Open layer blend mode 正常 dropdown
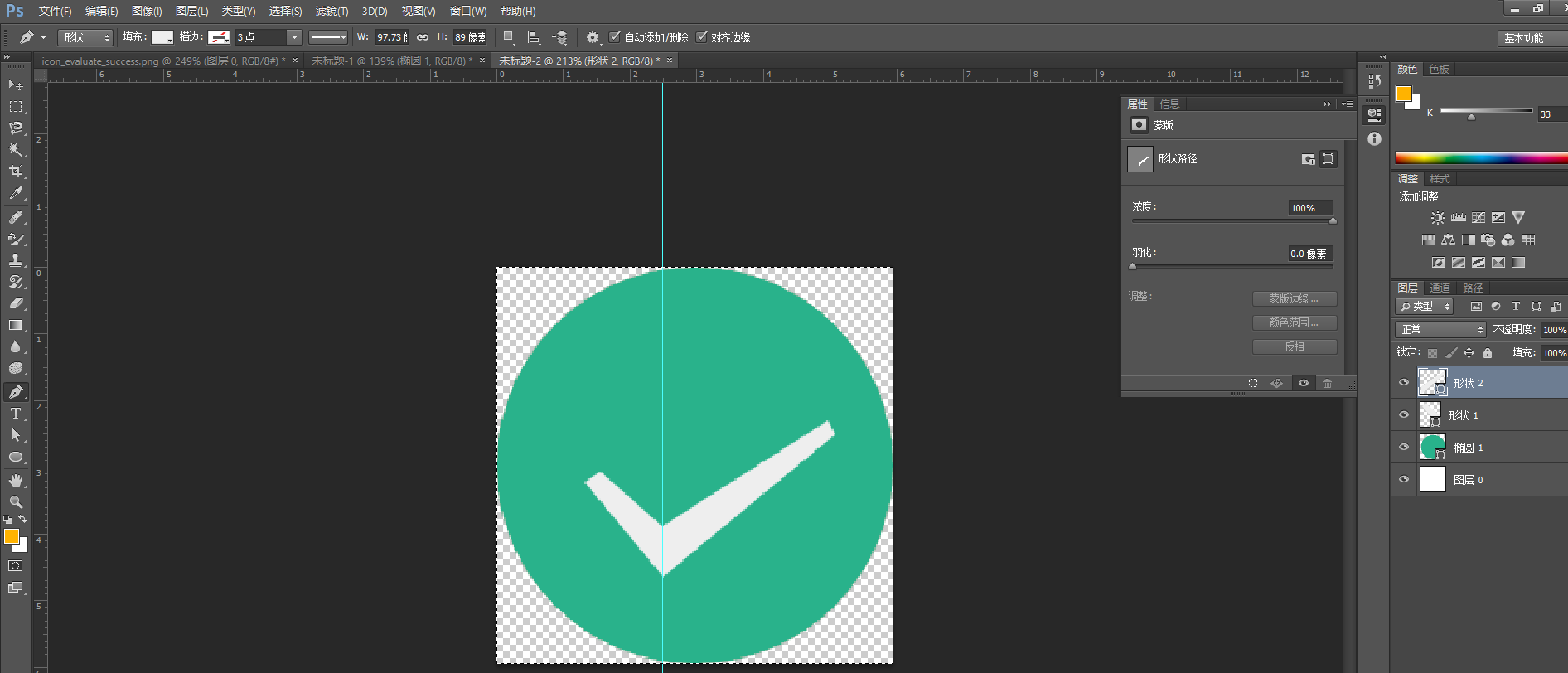 (1441, 330)
